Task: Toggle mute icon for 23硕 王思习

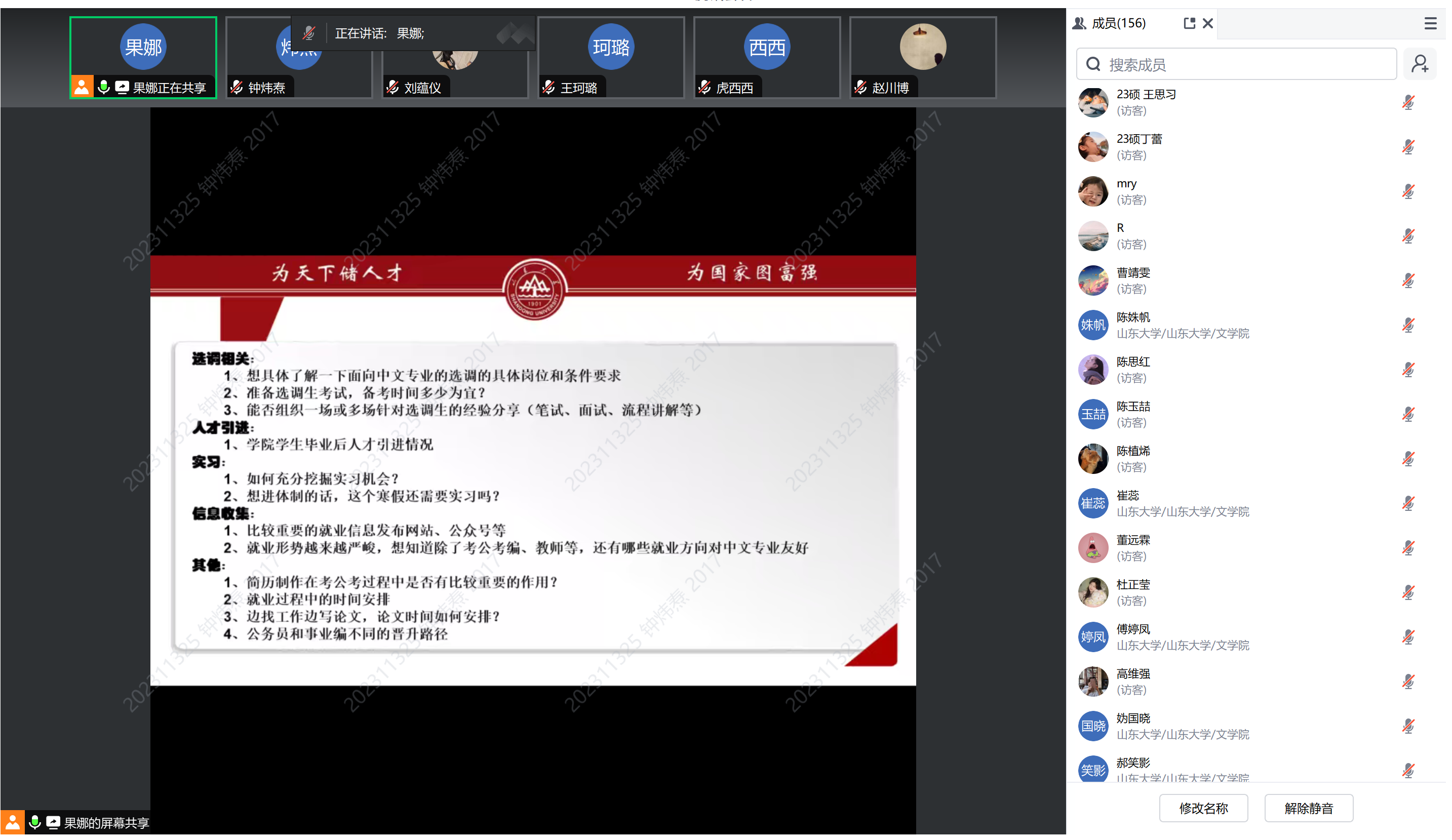Action: [x=1407, y=103]
